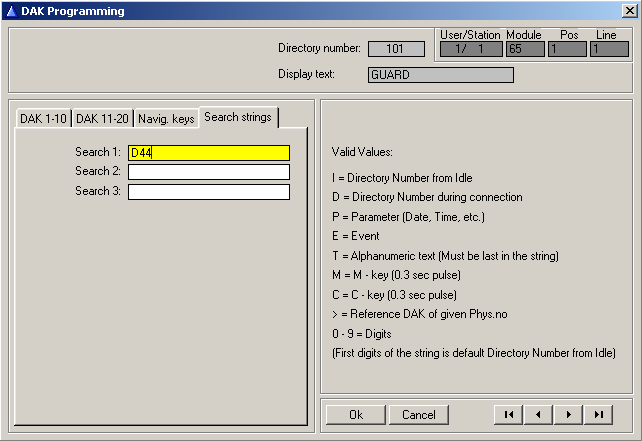The height and width of the screenshot is (441, 642).
Task: Select the Navig. keys tab
Action: tap(166, 119)
